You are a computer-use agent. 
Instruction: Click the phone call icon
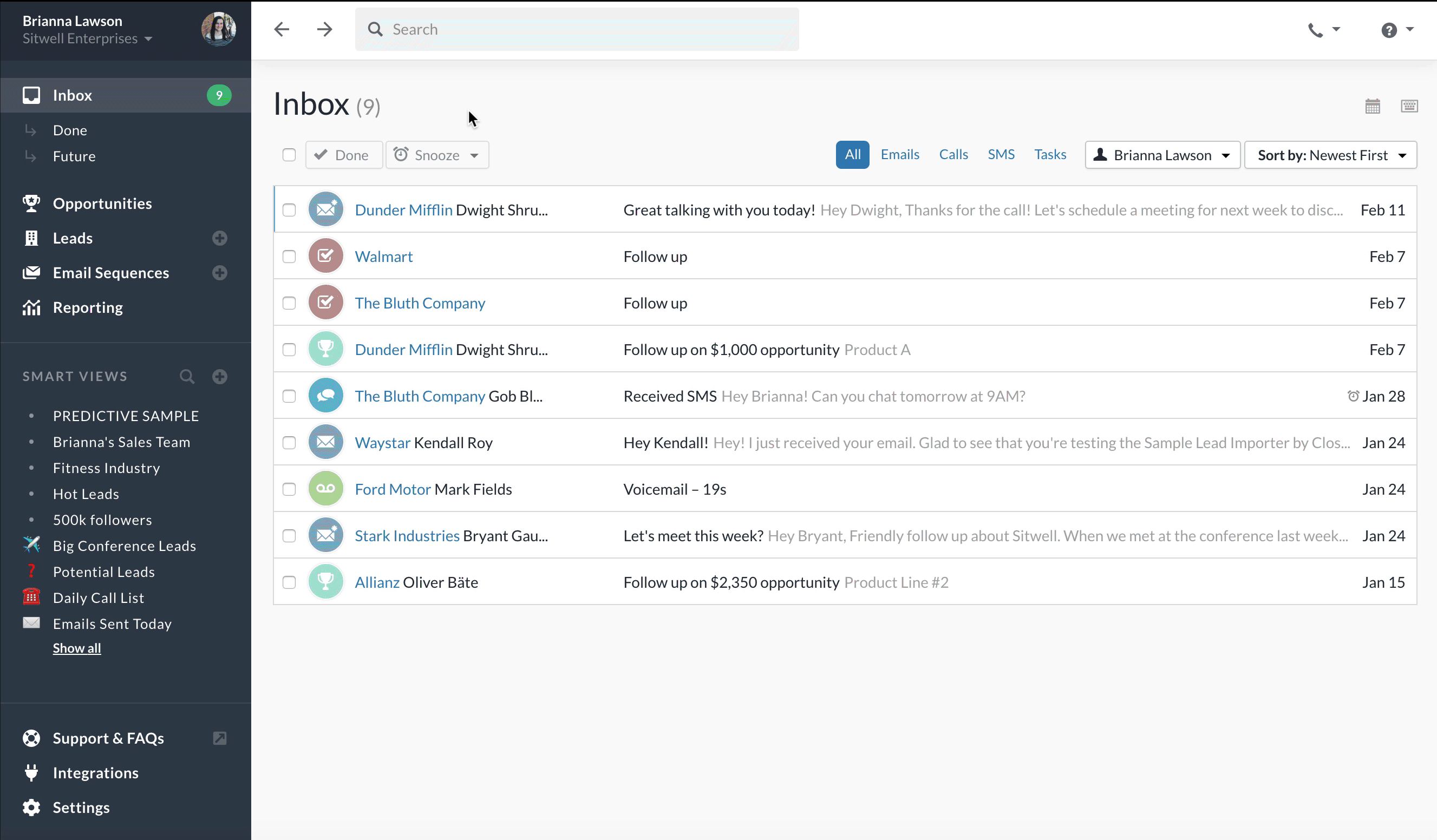pos(1315,30)
